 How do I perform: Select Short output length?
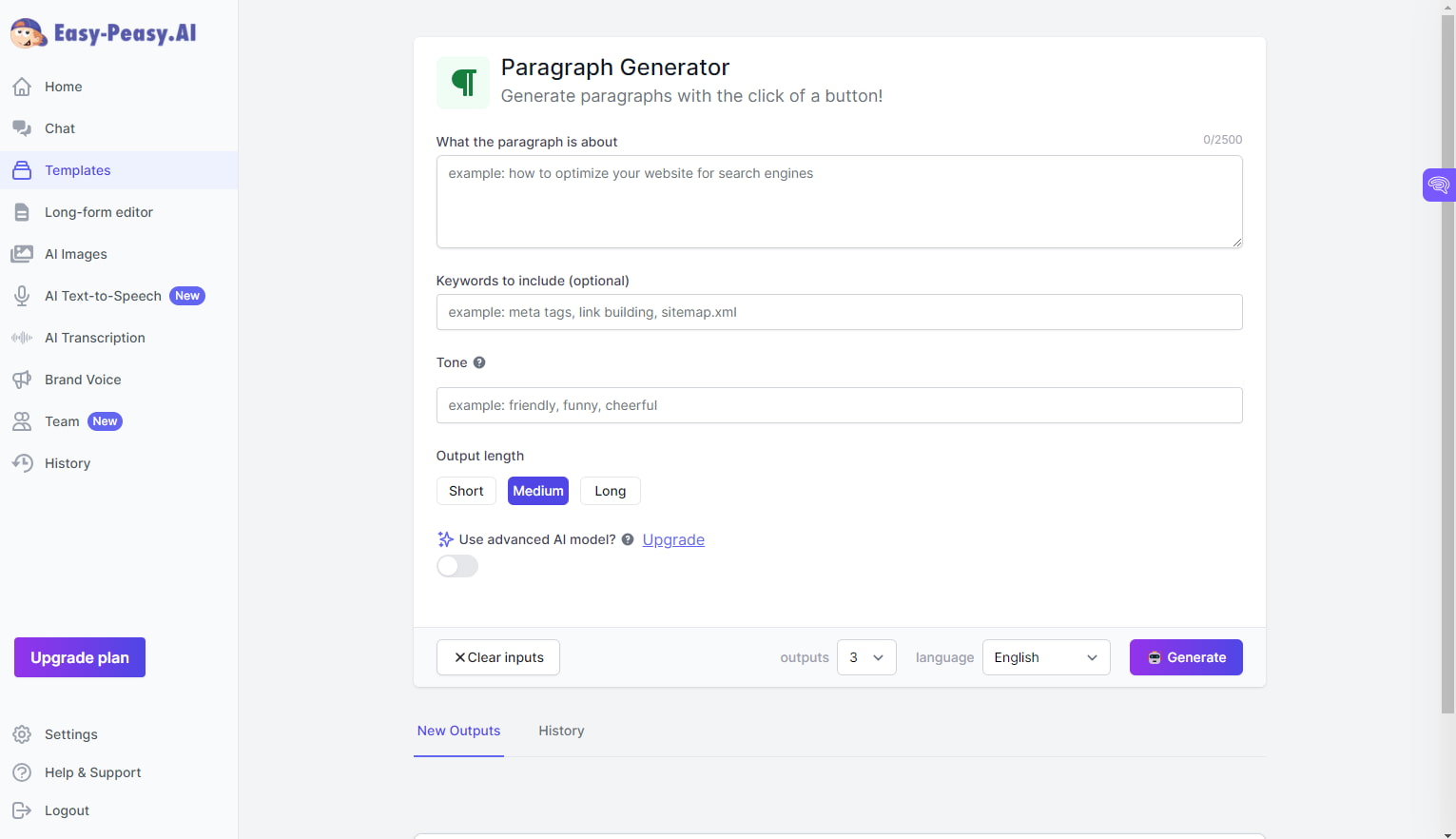[466, 491]
